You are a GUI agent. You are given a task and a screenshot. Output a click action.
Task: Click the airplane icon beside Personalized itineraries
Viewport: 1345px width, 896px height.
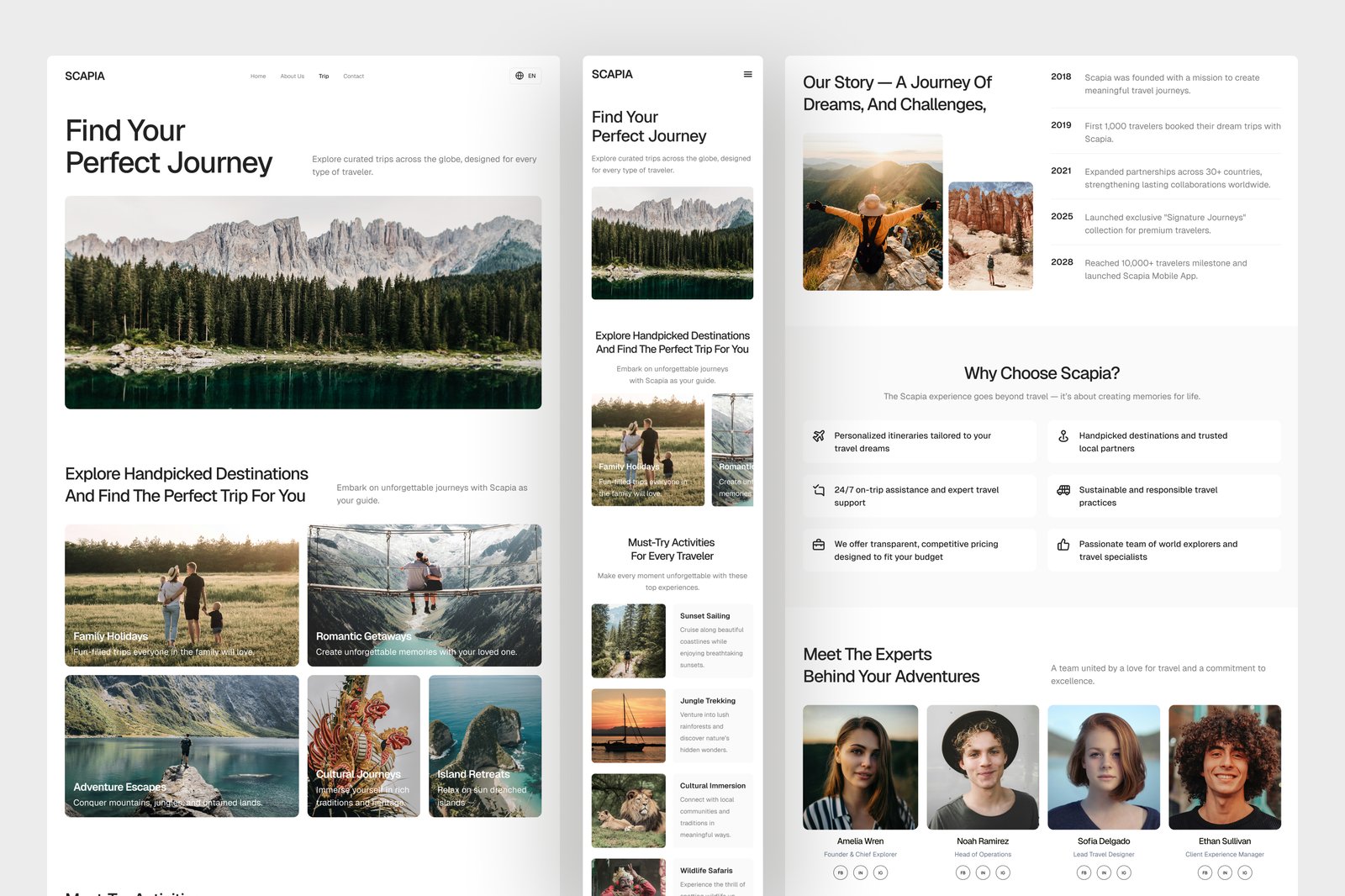pyautogui.click(x=818, y=436)
